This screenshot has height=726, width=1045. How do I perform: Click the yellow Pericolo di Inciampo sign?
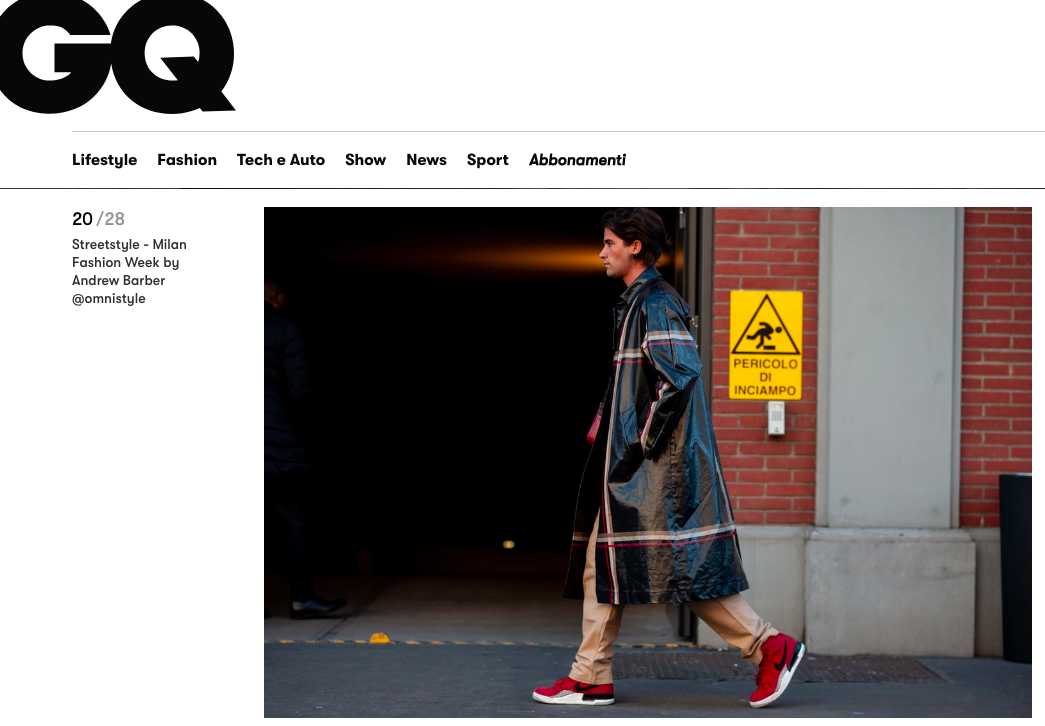766,345
